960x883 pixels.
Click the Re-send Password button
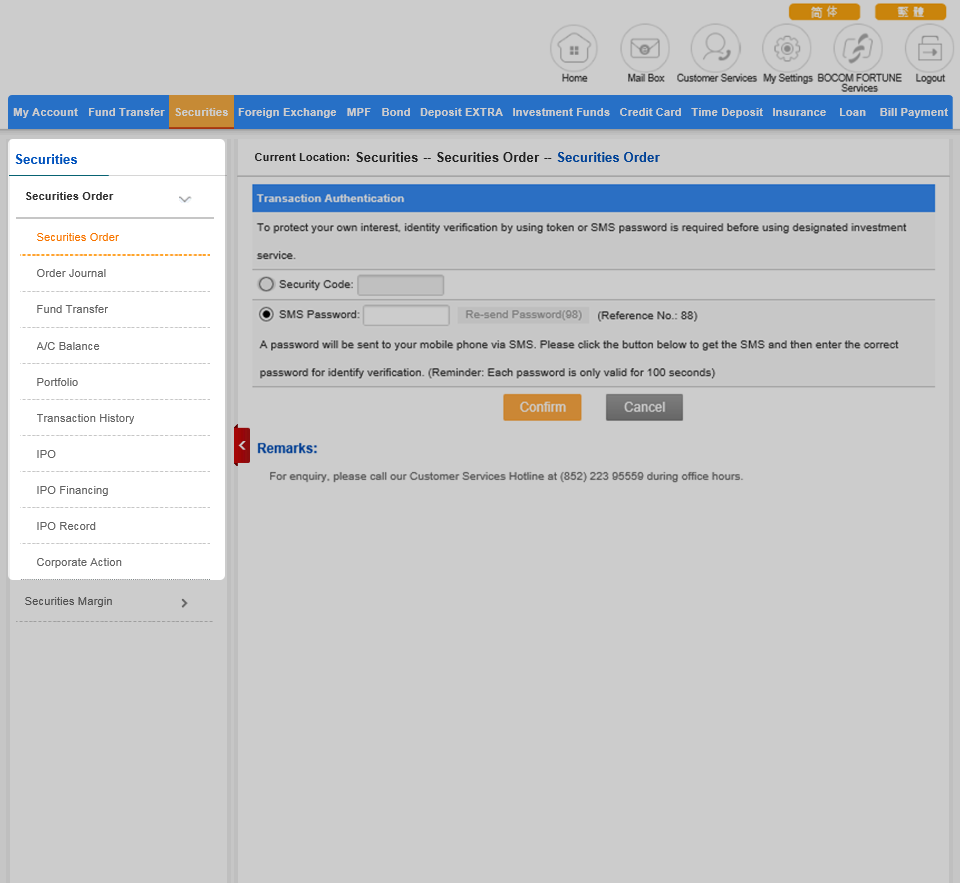pyautogui.click(x=523, y=315)
